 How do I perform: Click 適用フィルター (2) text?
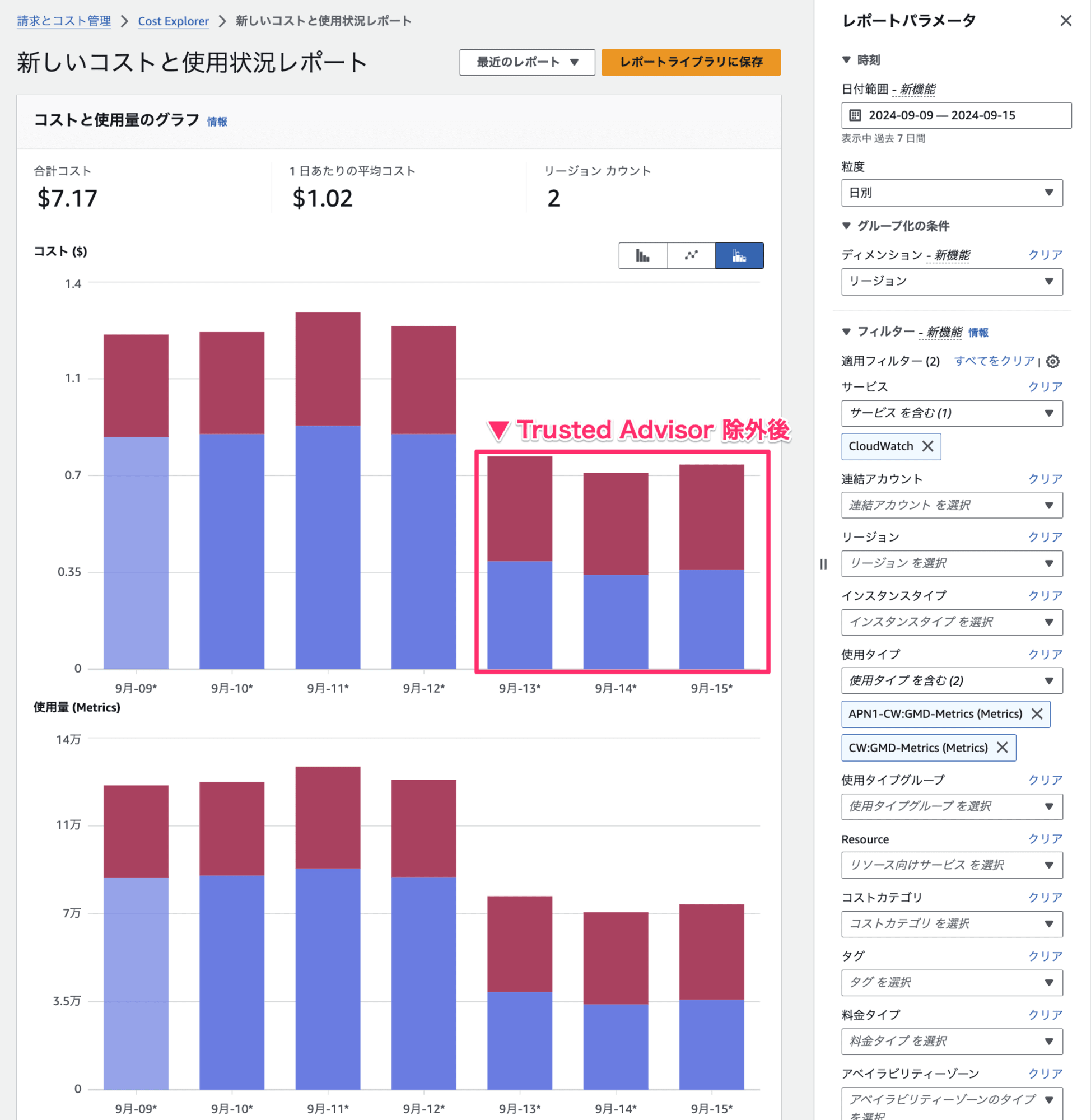(x=890, y=361)
